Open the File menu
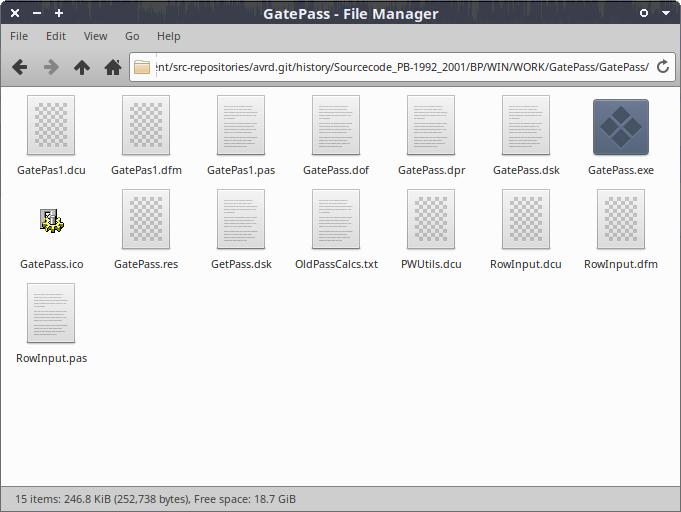Image resolution: width=681 pixels, height=512 pixels. point(19,36)
